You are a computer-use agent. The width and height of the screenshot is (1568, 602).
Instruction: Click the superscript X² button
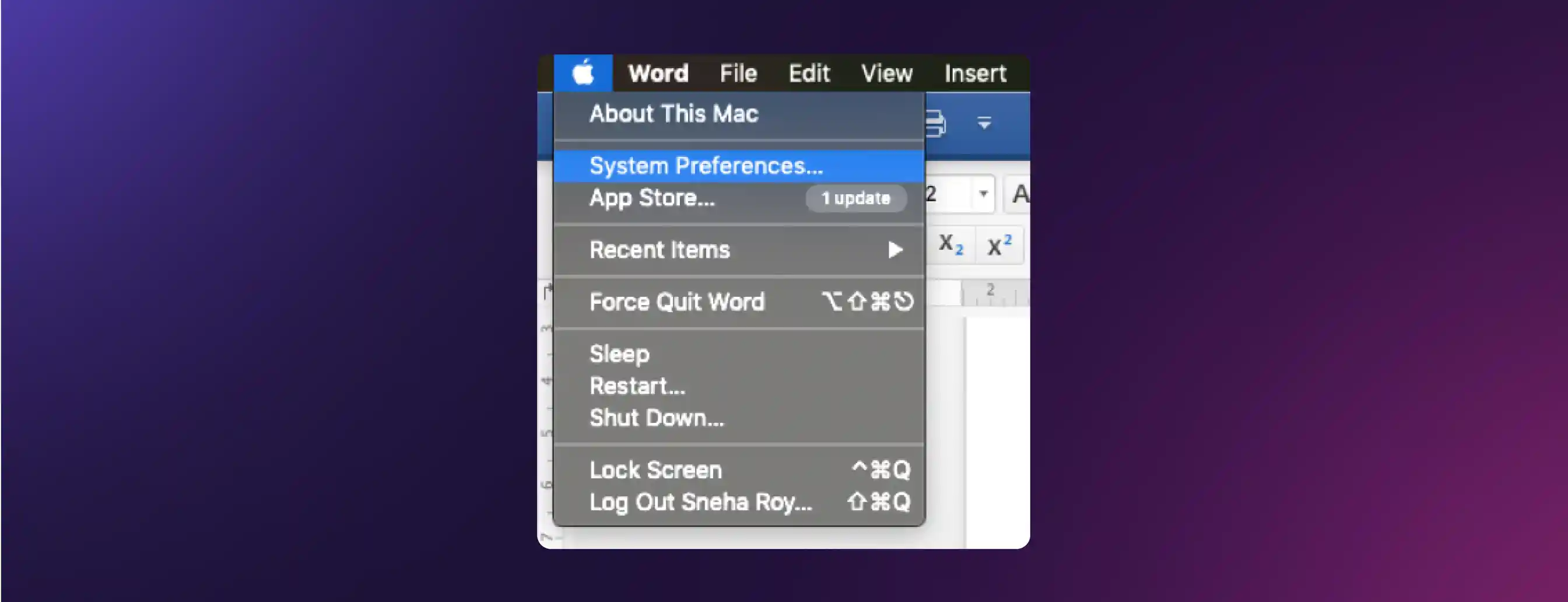[999, 246]
